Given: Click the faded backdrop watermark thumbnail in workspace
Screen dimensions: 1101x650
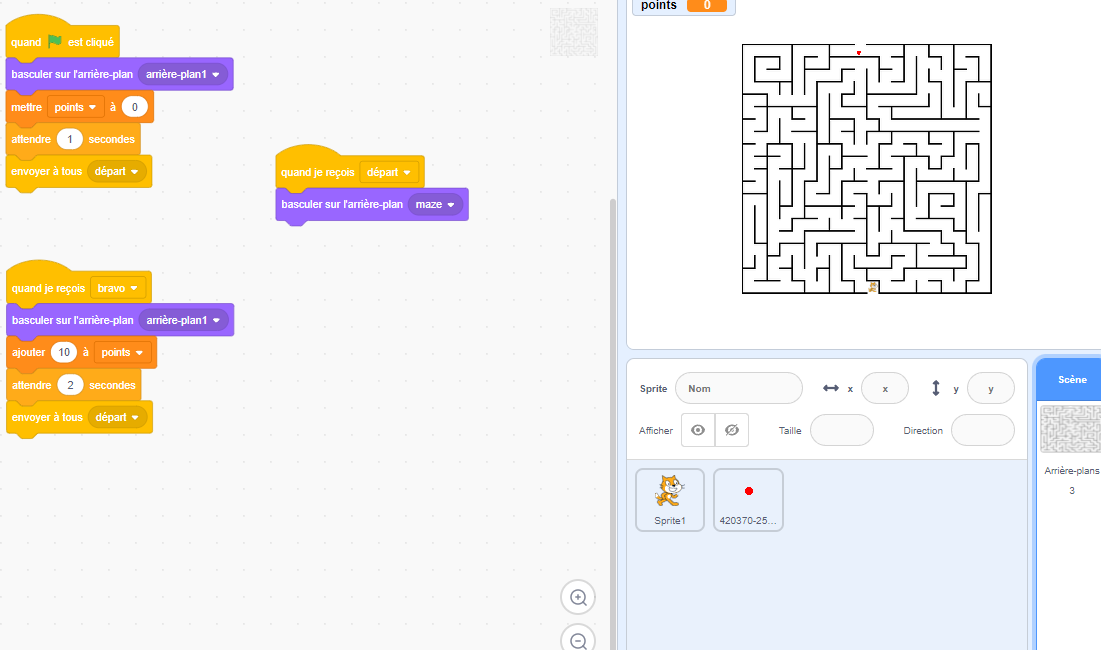Looking at the screenshot, I should coord(574,32).
